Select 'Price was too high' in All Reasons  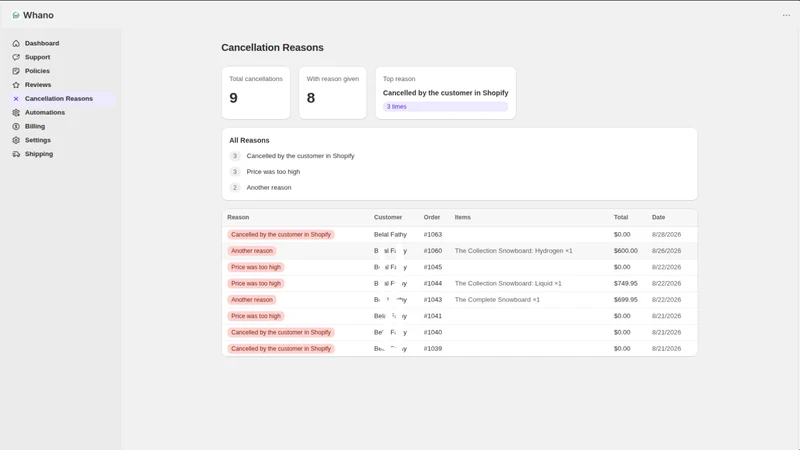pos(273,172)
